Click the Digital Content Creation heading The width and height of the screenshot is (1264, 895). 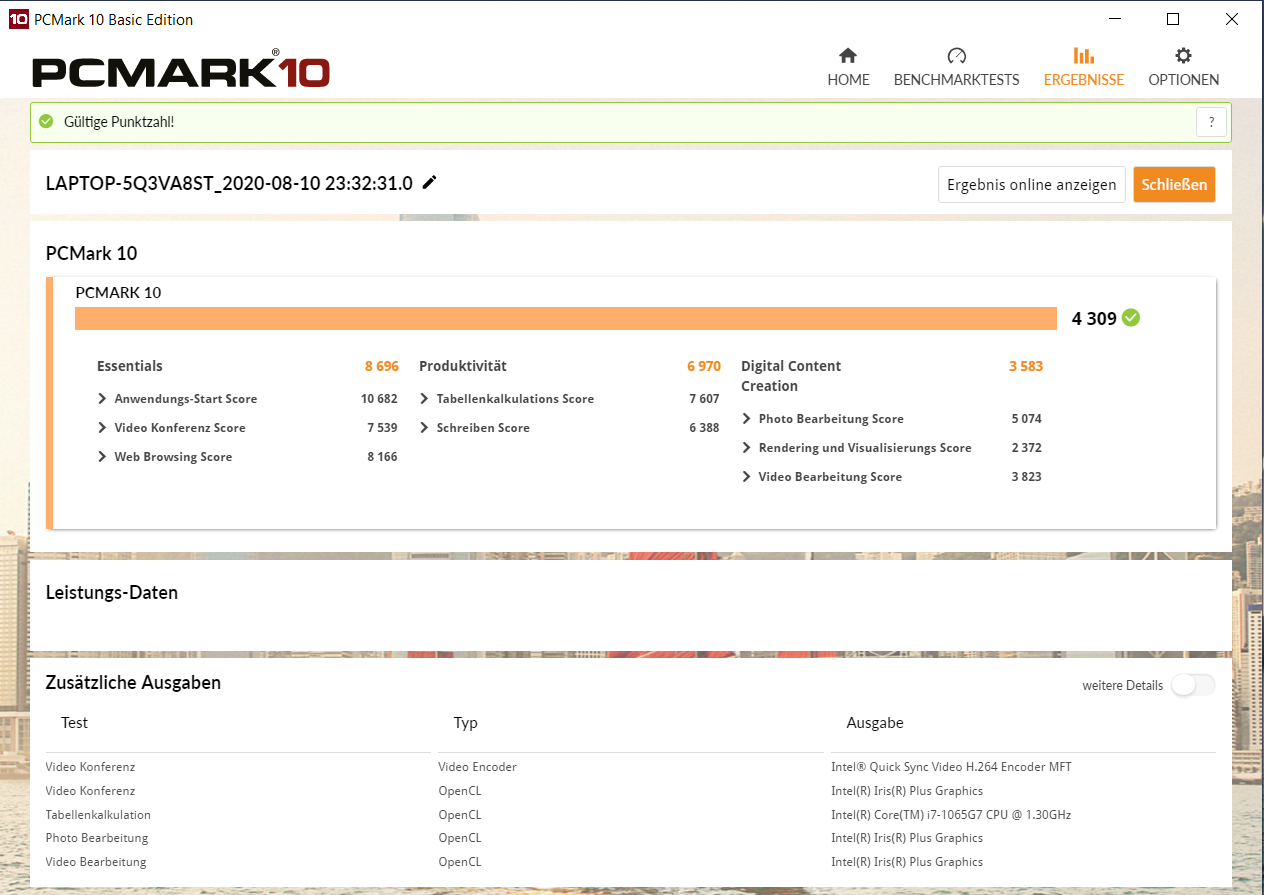(x=791, y=376)
